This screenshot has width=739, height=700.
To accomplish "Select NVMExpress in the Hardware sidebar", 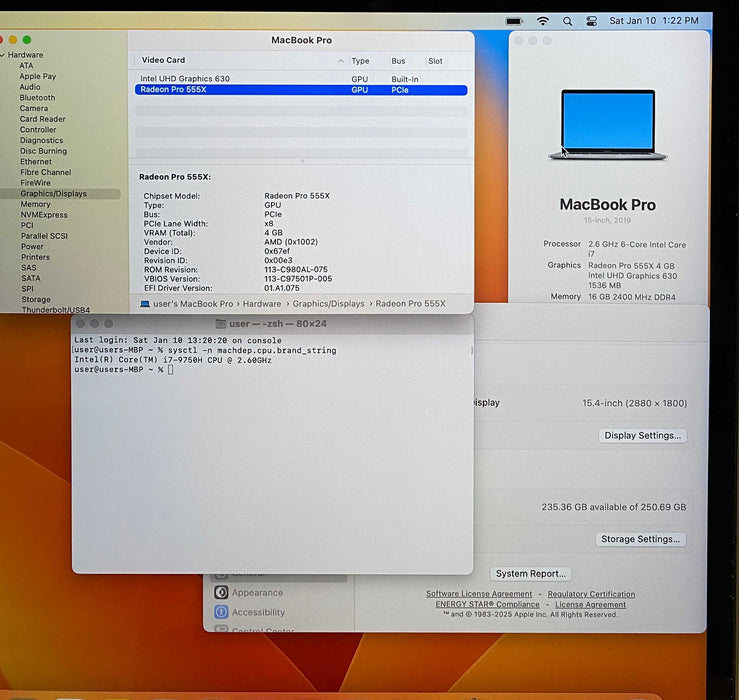I will point(44,215).
